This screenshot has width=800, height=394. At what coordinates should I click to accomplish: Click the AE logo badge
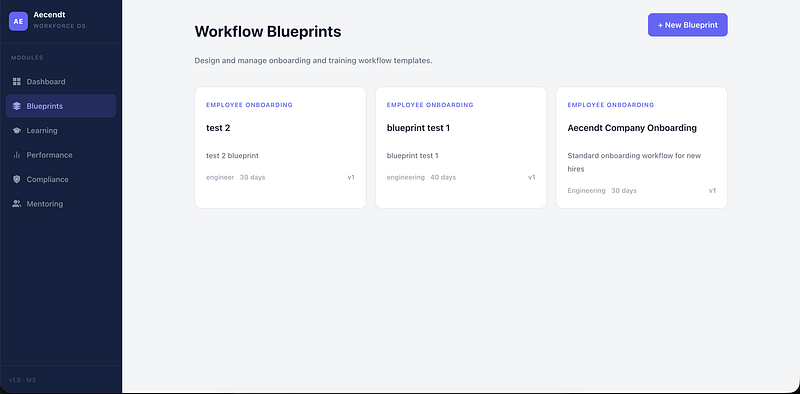coord(18,21)
